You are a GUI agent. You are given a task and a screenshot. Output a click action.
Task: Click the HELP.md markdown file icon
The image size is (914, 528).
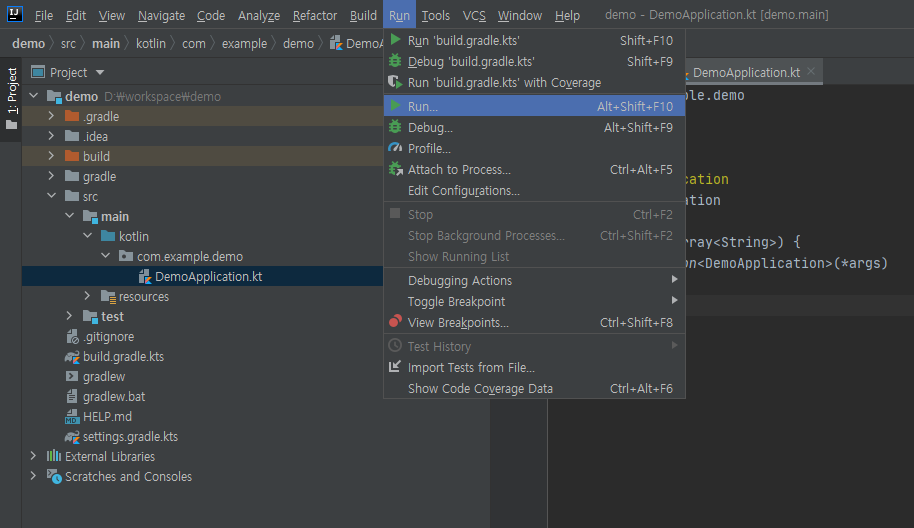pos(72,416)
